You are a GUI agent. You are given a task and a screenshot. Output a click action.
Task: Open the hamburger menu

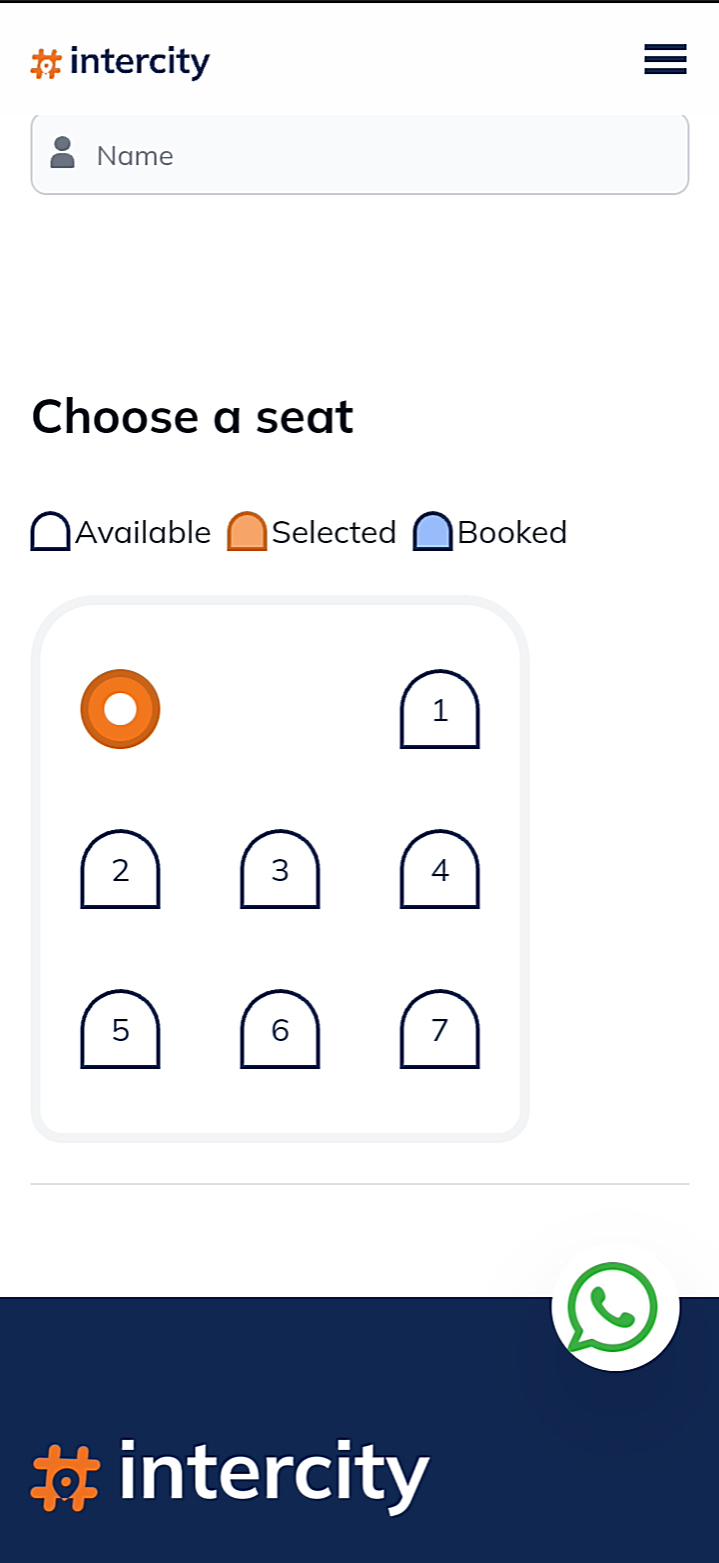665,60
